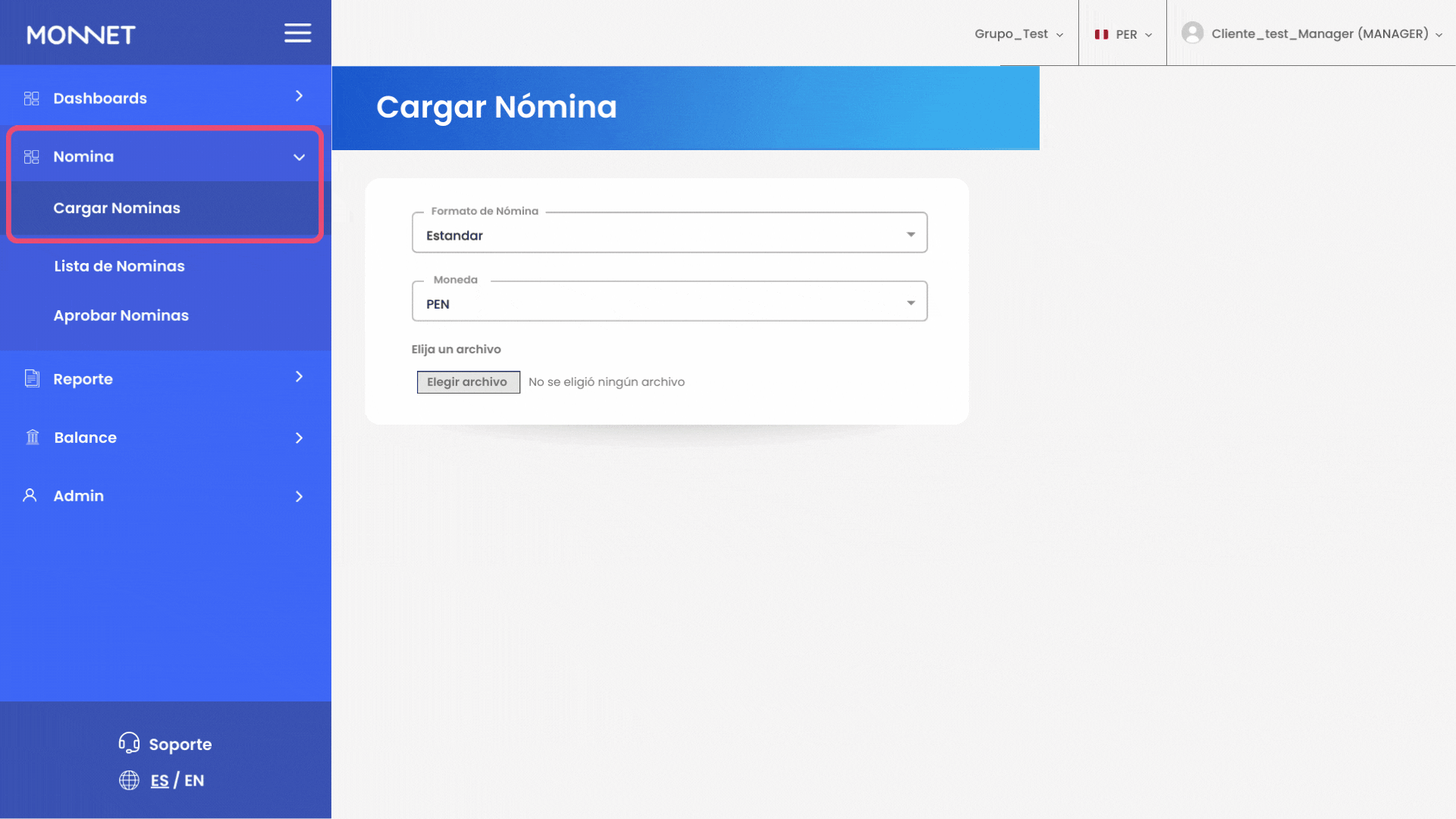Viewport: 1456px width, 819px height.
Task: Switch language to ES
Action: point(159,780)
